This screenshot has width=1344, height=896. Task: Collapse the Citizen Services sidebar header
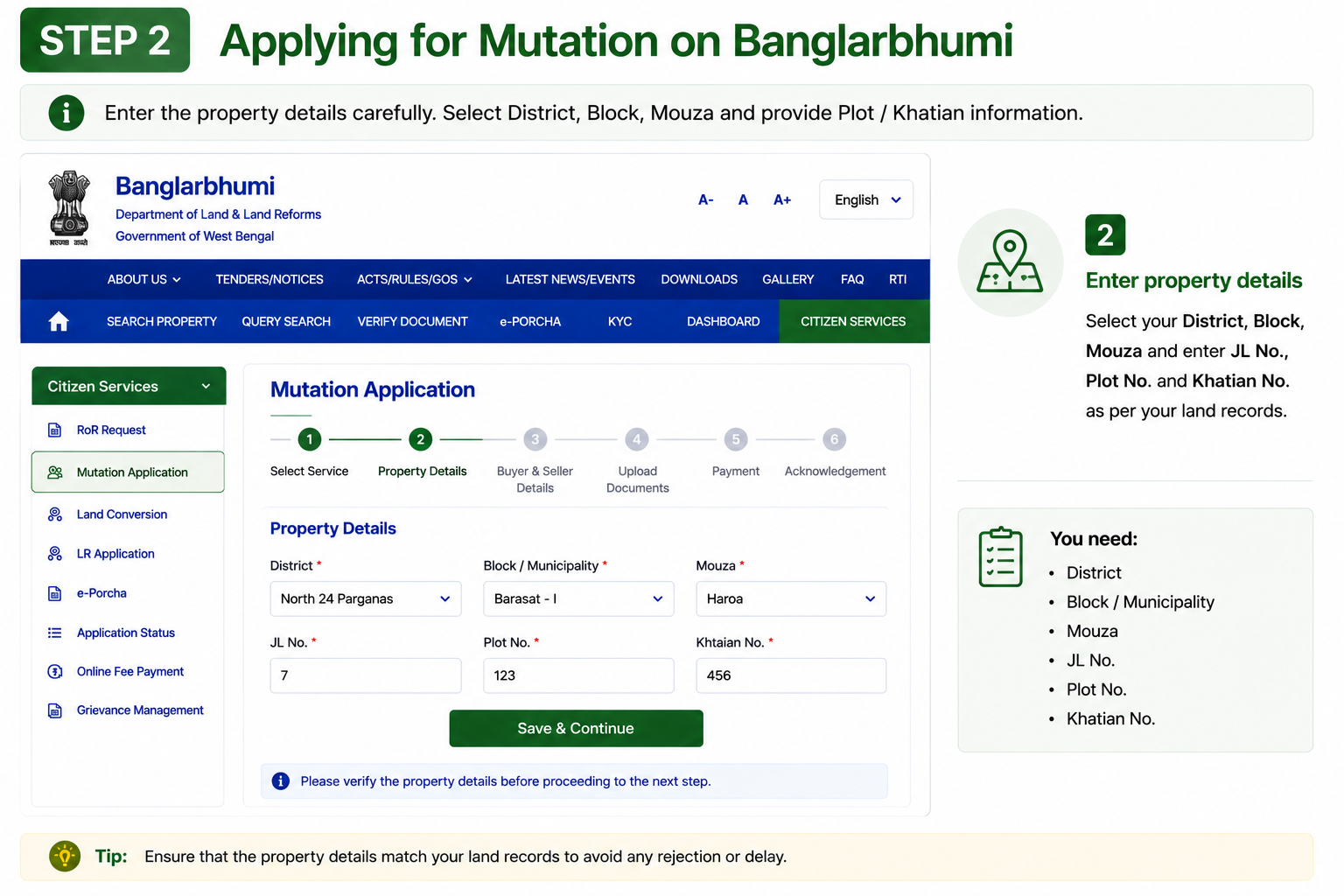click(129, 386)
